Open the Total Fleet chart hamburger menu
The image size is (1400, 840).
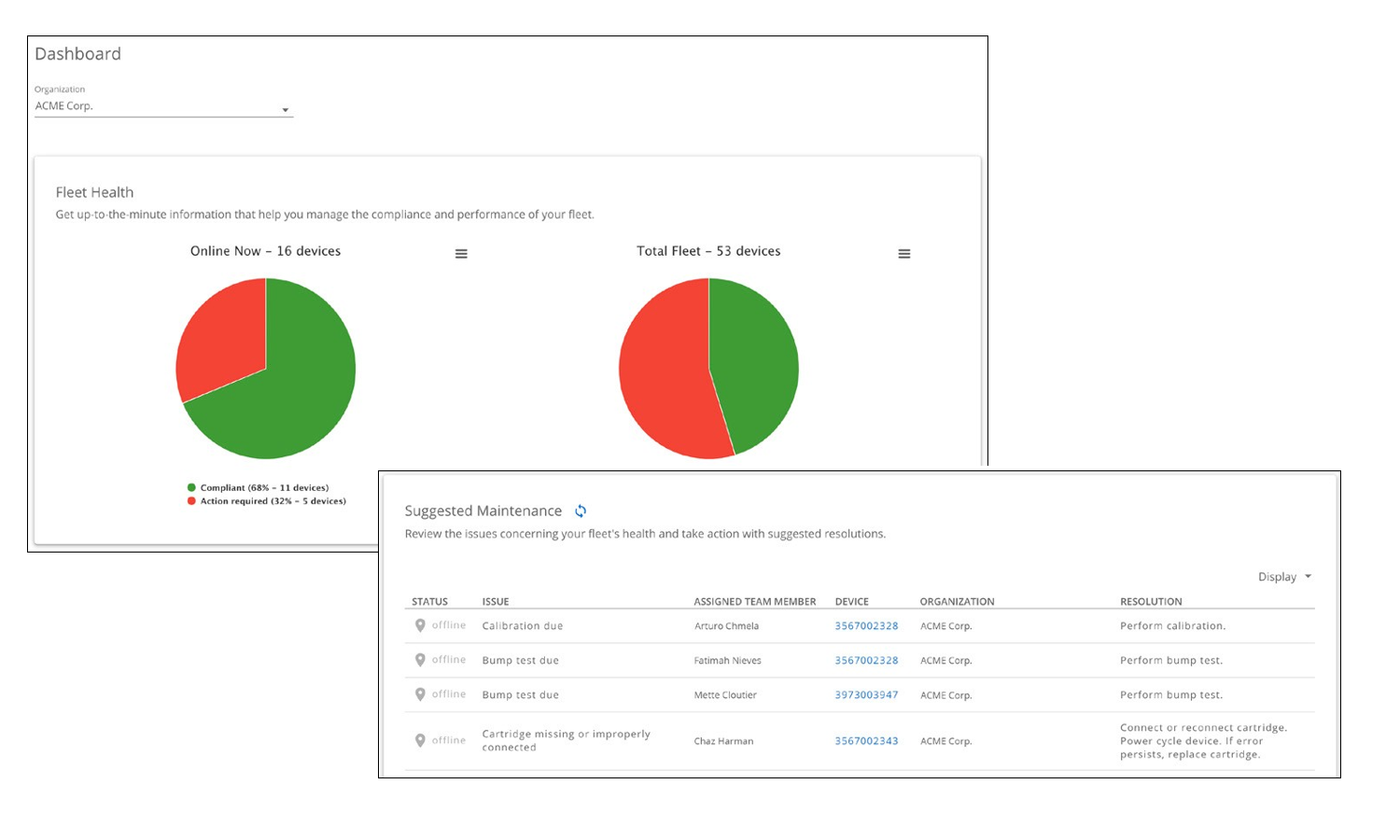(x=903, y=253)
